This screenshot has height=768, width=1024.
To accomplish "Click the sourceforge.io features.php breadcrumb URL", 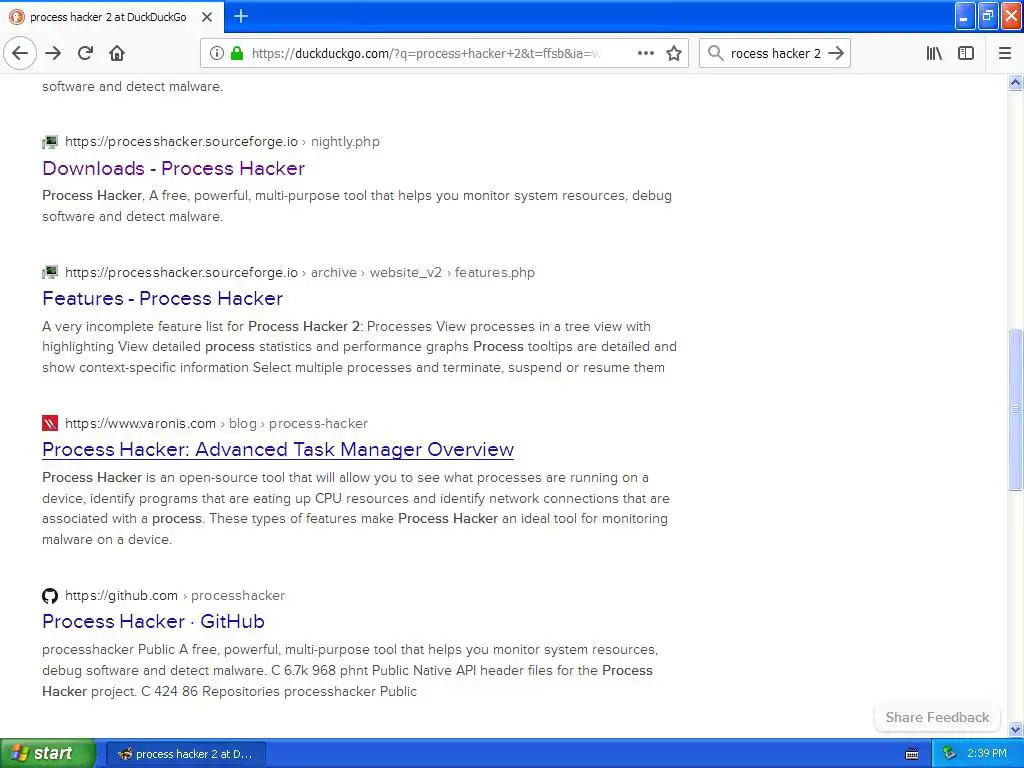I will [300, 272].
